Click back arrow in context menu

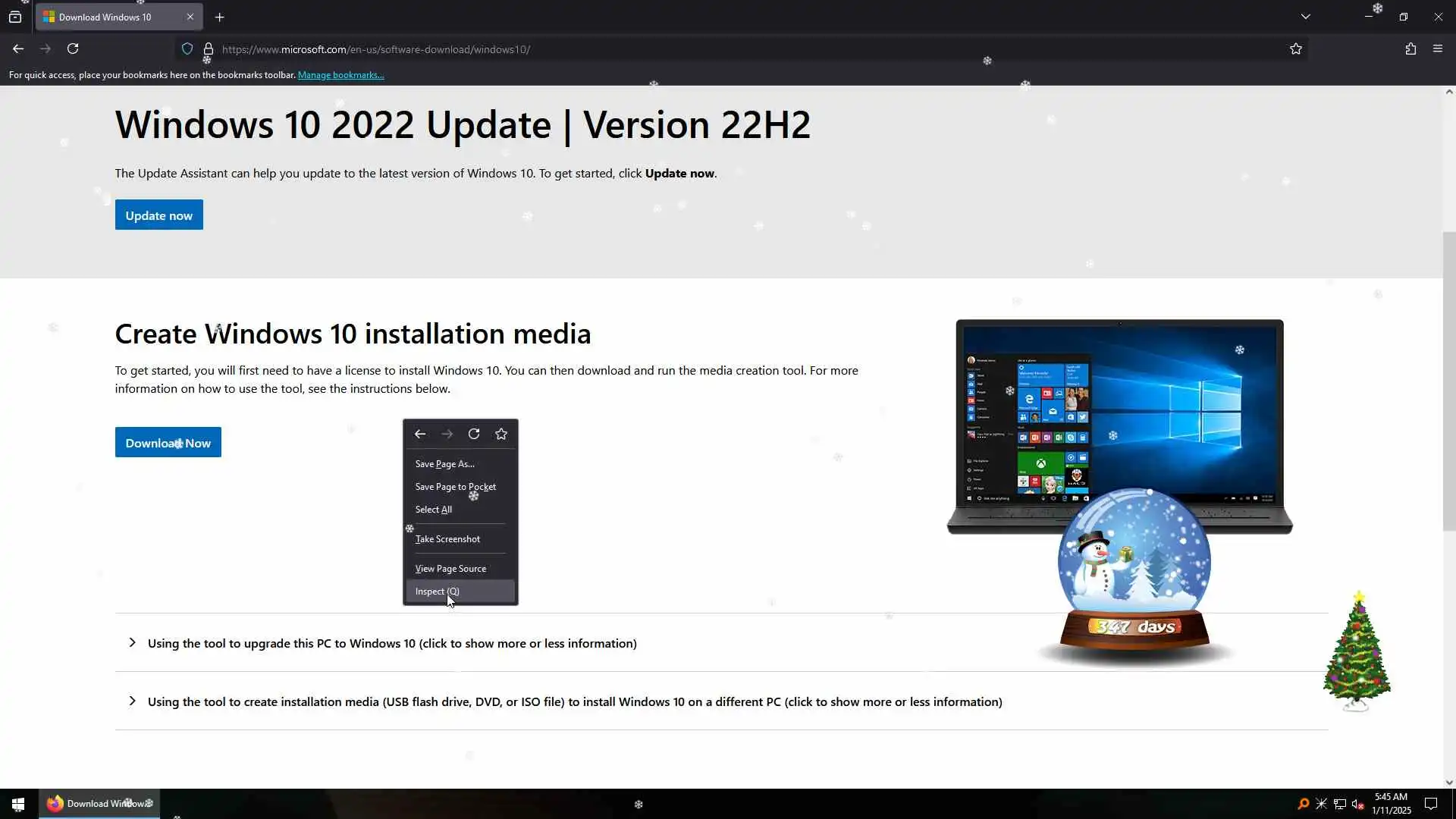pyautogui.click(x=420, y=434)
